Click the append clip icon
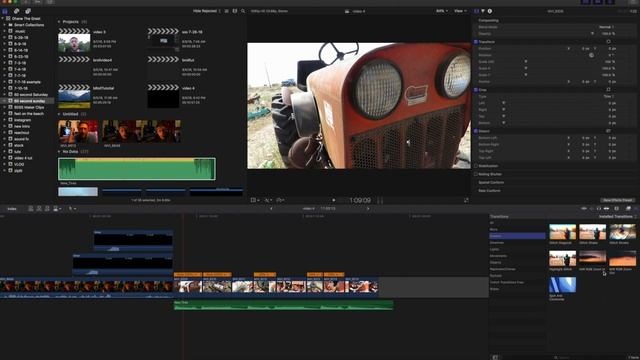This screenshot has height=360, width=640. click(x=47, y=209)
